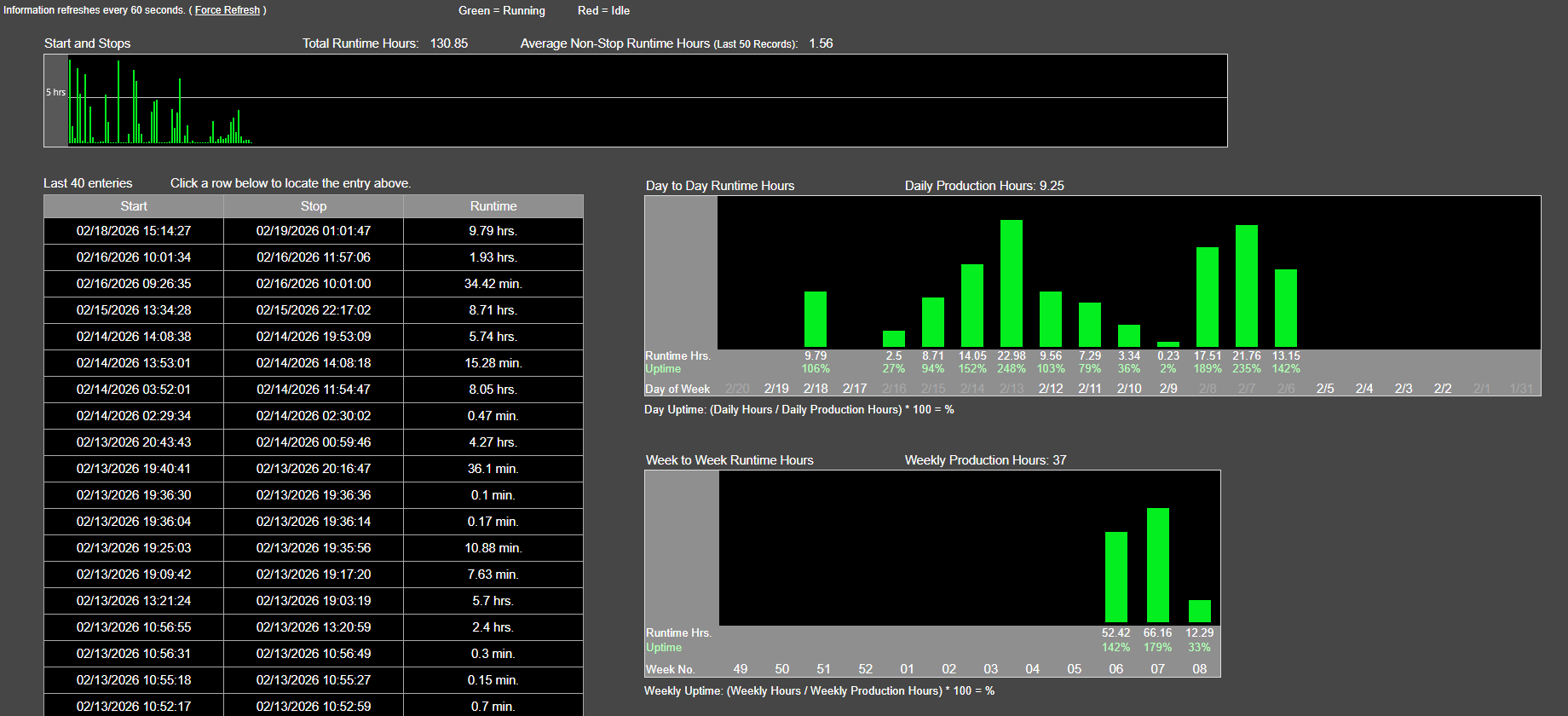The image size is (1568, 716).
Task: Select the 17.51 hours daily bar
Action: [x=1207, y=297]
